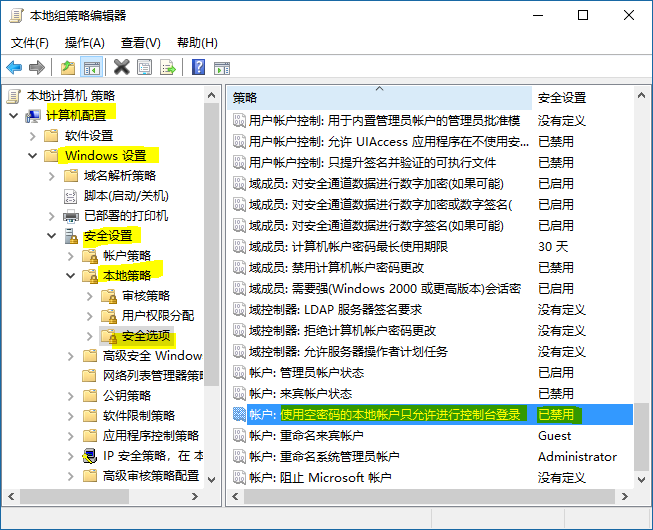Viewport: 653px width, 530px height.
Task: Click the Forward arrow toolbar icon
Action: click(36, 67)
